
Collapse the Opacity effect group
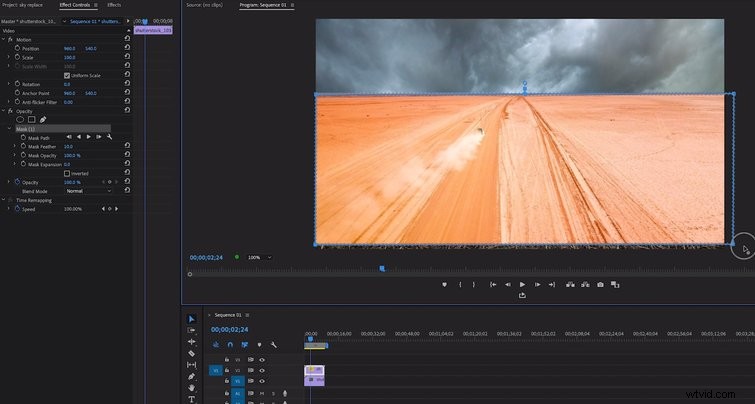pos(4,111)
